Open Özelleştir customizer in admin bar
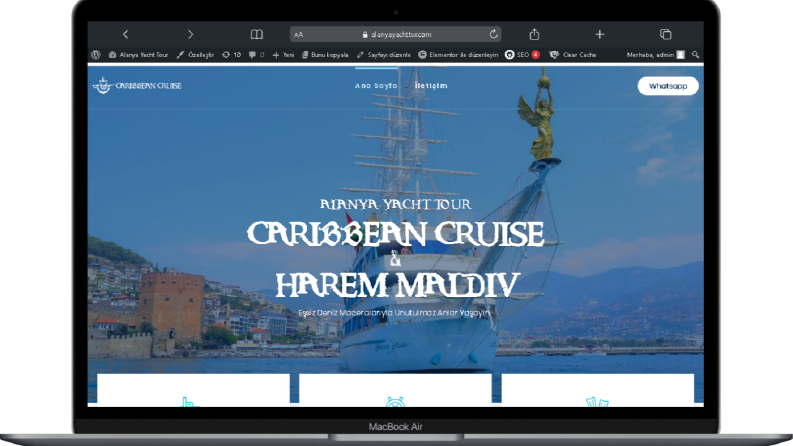Screen dimensions: 793x446 (195, 55)
